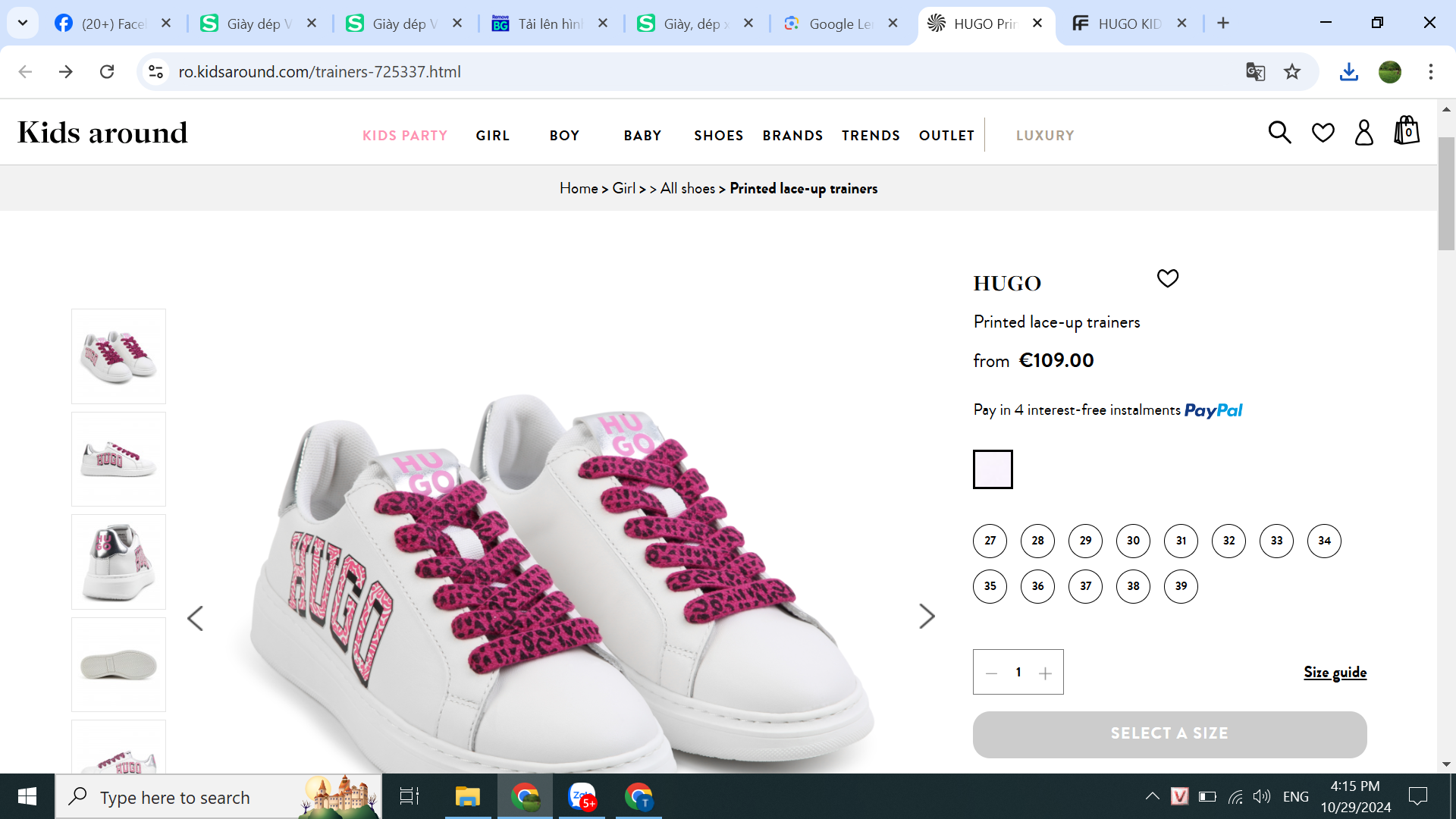Show previous product image with left arrow
This screenshot has width=1456, height=819.
[195, 618]
